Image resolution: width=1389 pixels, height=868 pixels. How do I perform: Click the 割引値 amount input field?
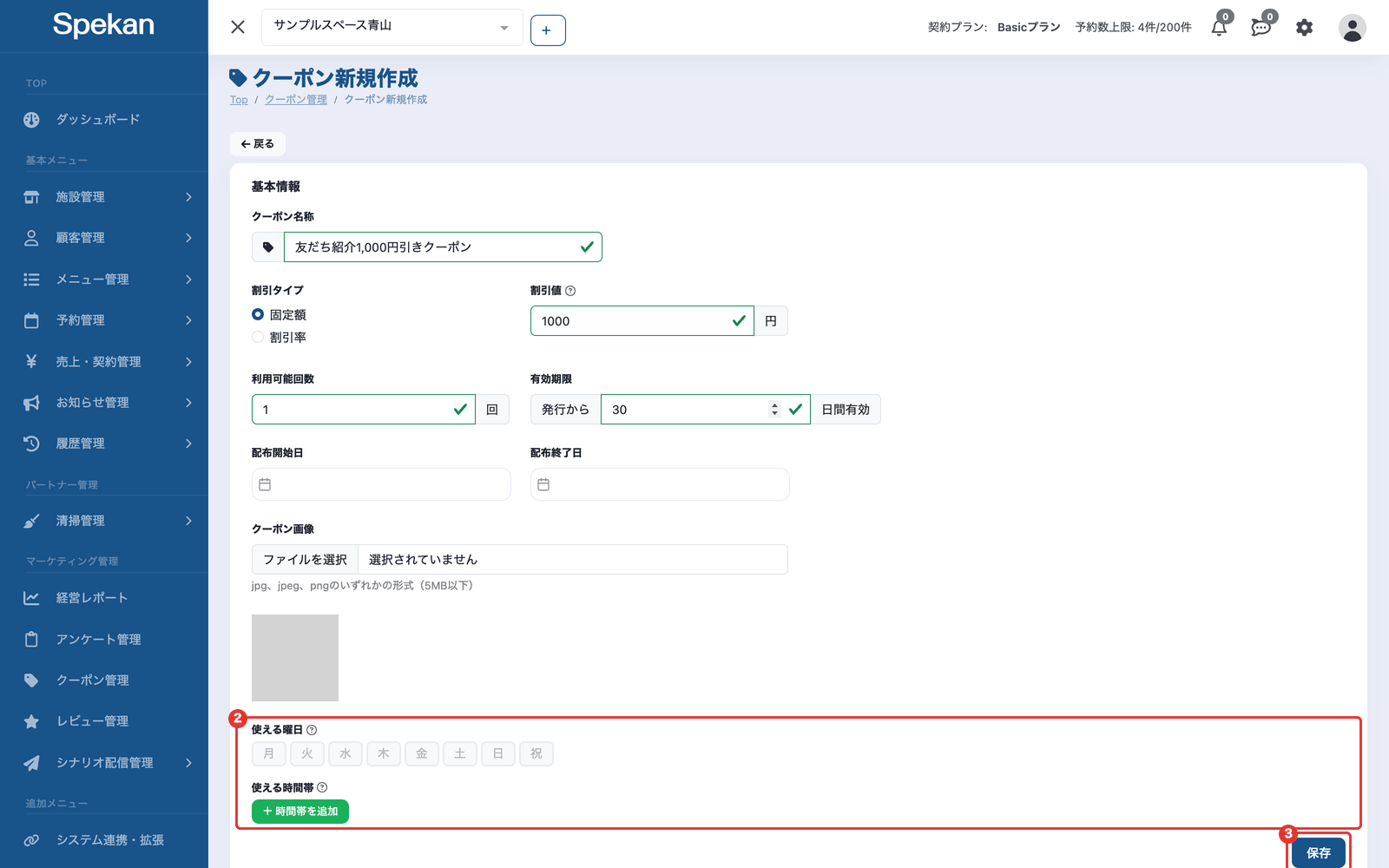(x=642, y=321)
